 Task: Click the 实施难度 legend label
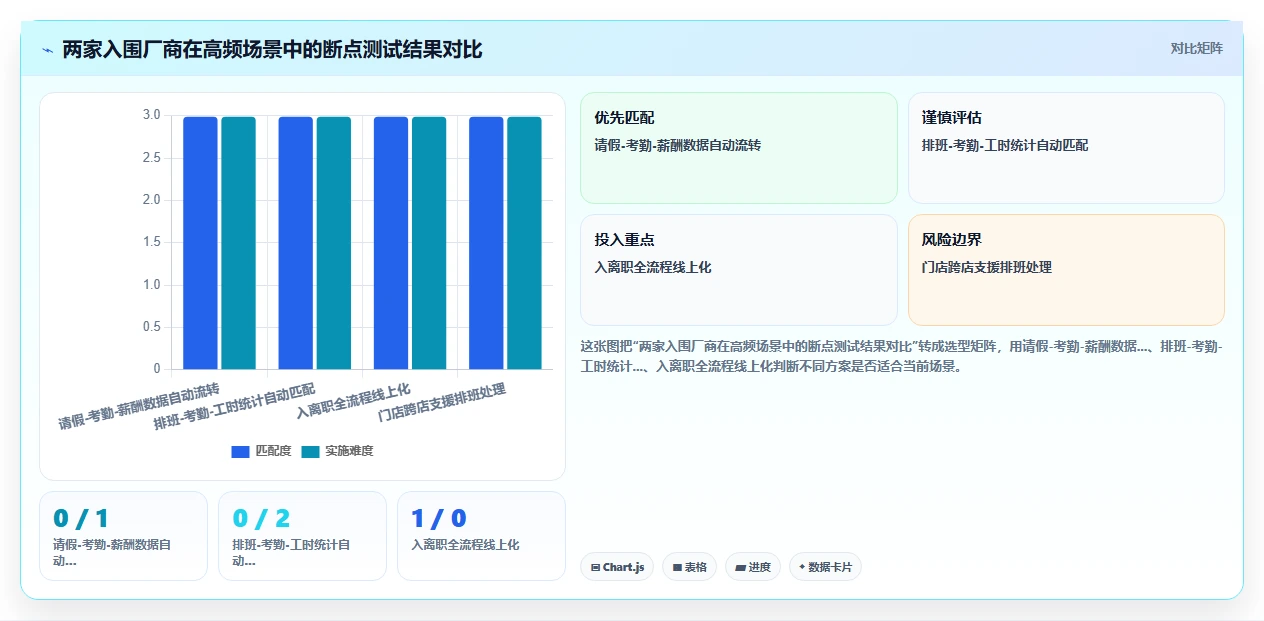point(349,452)
